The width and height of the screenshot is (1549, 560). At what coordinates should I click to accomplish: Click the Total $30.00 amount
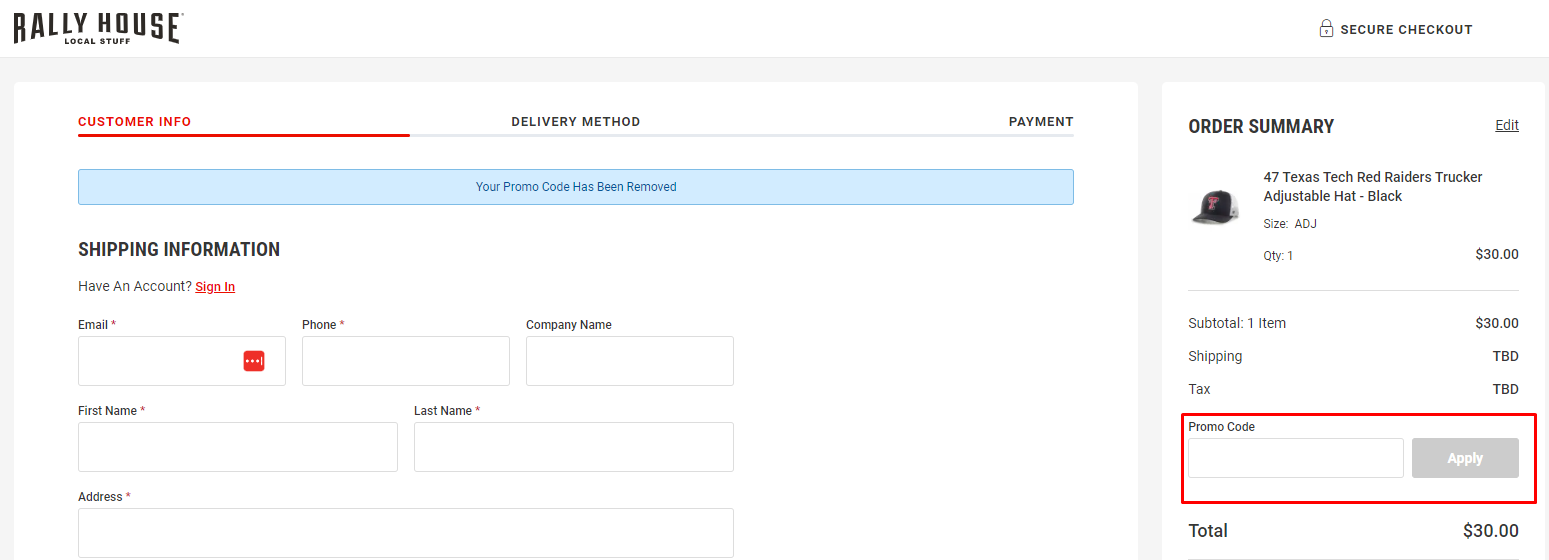(x=1490, y=531)
